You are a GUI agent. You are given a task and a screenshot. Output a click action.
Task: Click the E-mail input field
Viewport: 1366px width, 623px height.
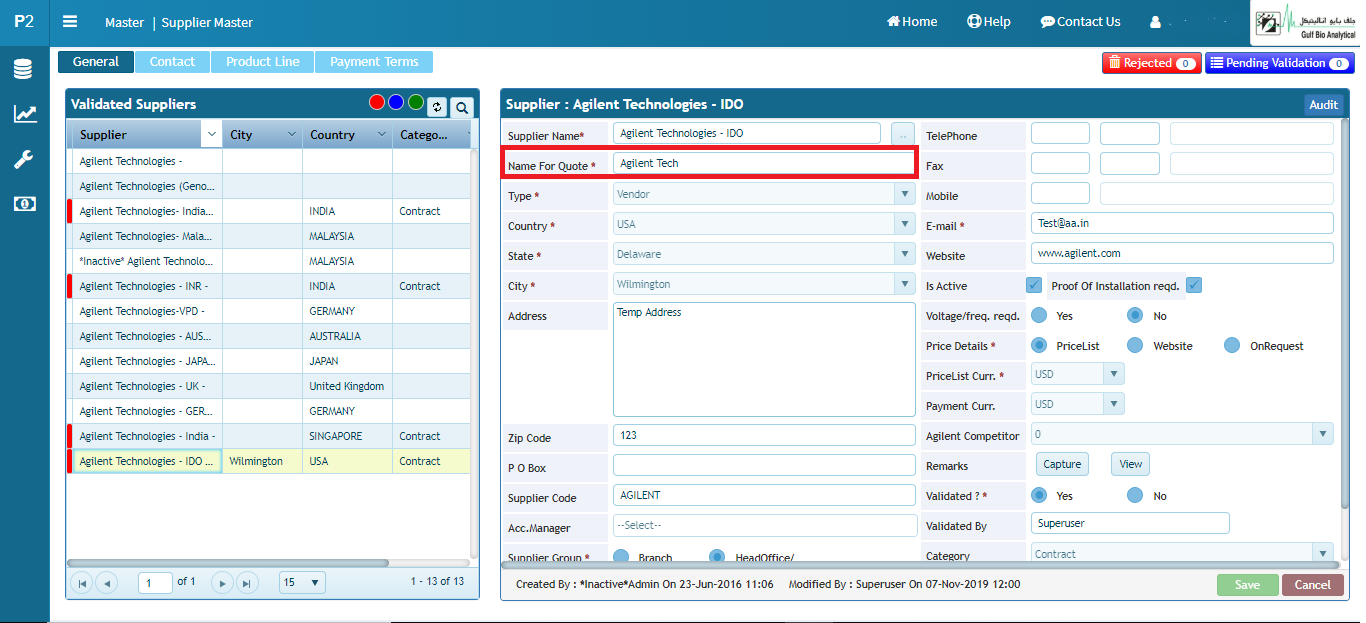(x=1182, y=223)
